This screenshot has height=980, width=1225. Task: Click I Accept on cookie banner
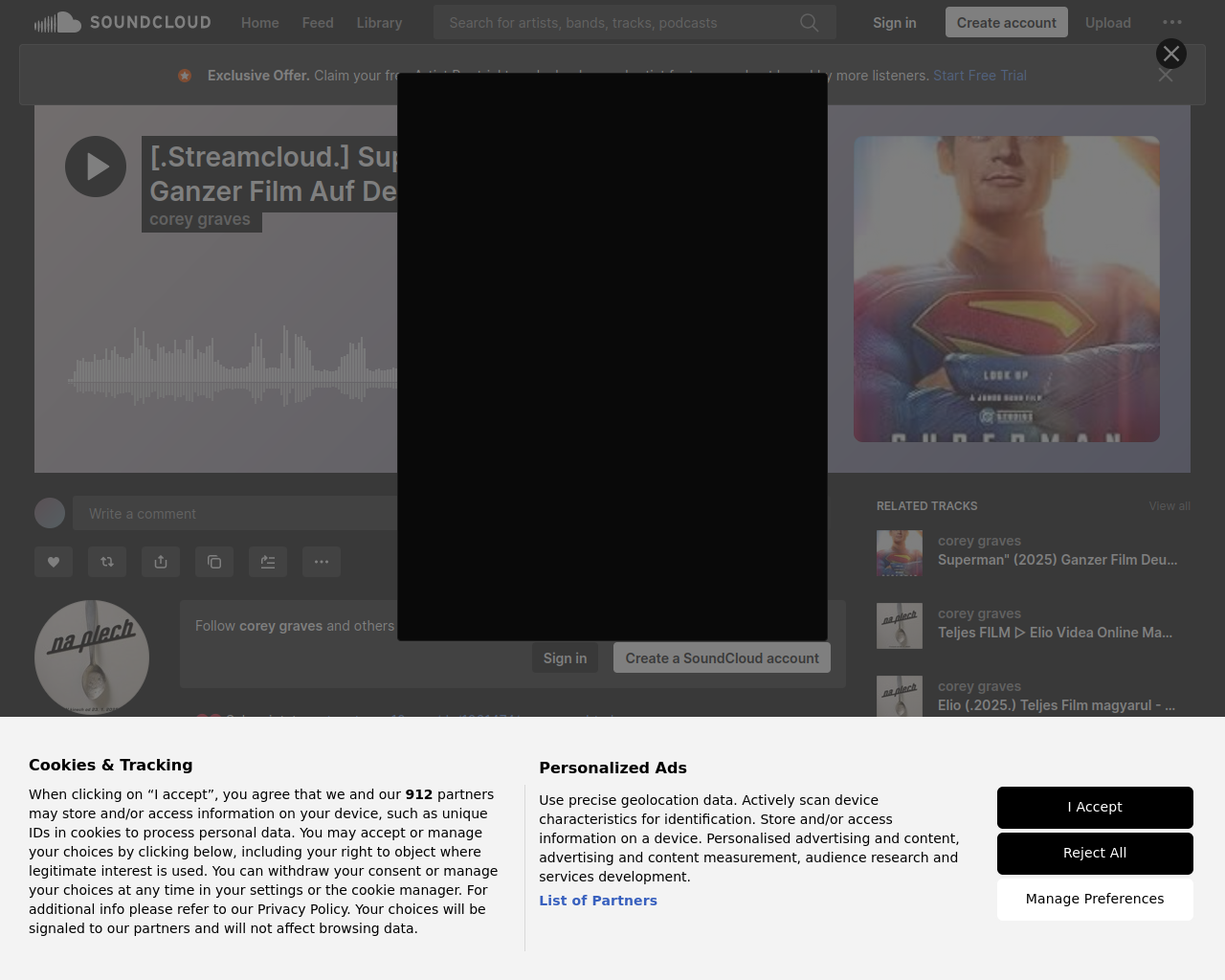coord(1095,808)
